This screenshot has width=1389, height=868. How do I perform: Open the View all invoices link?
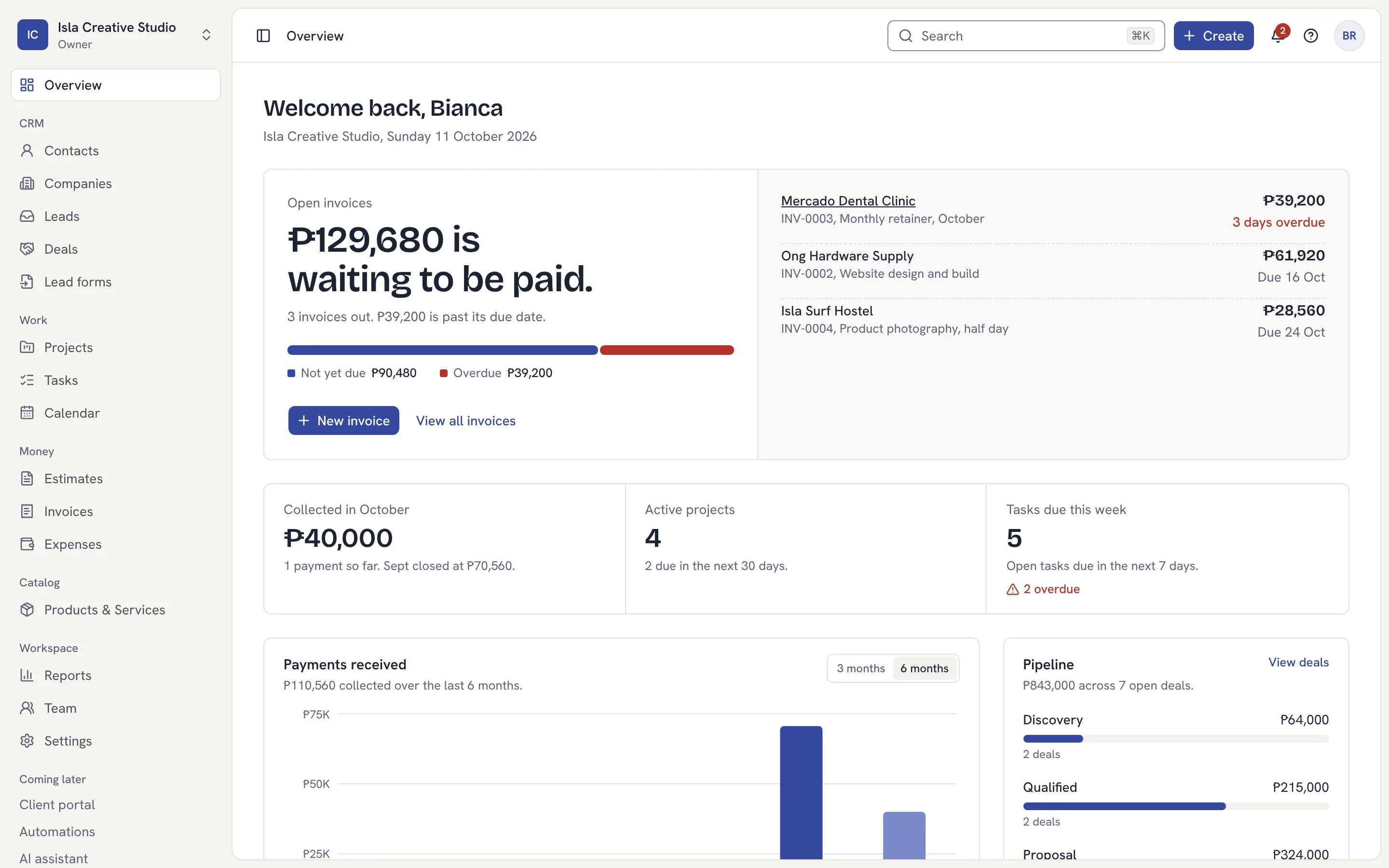pos(465,421)
